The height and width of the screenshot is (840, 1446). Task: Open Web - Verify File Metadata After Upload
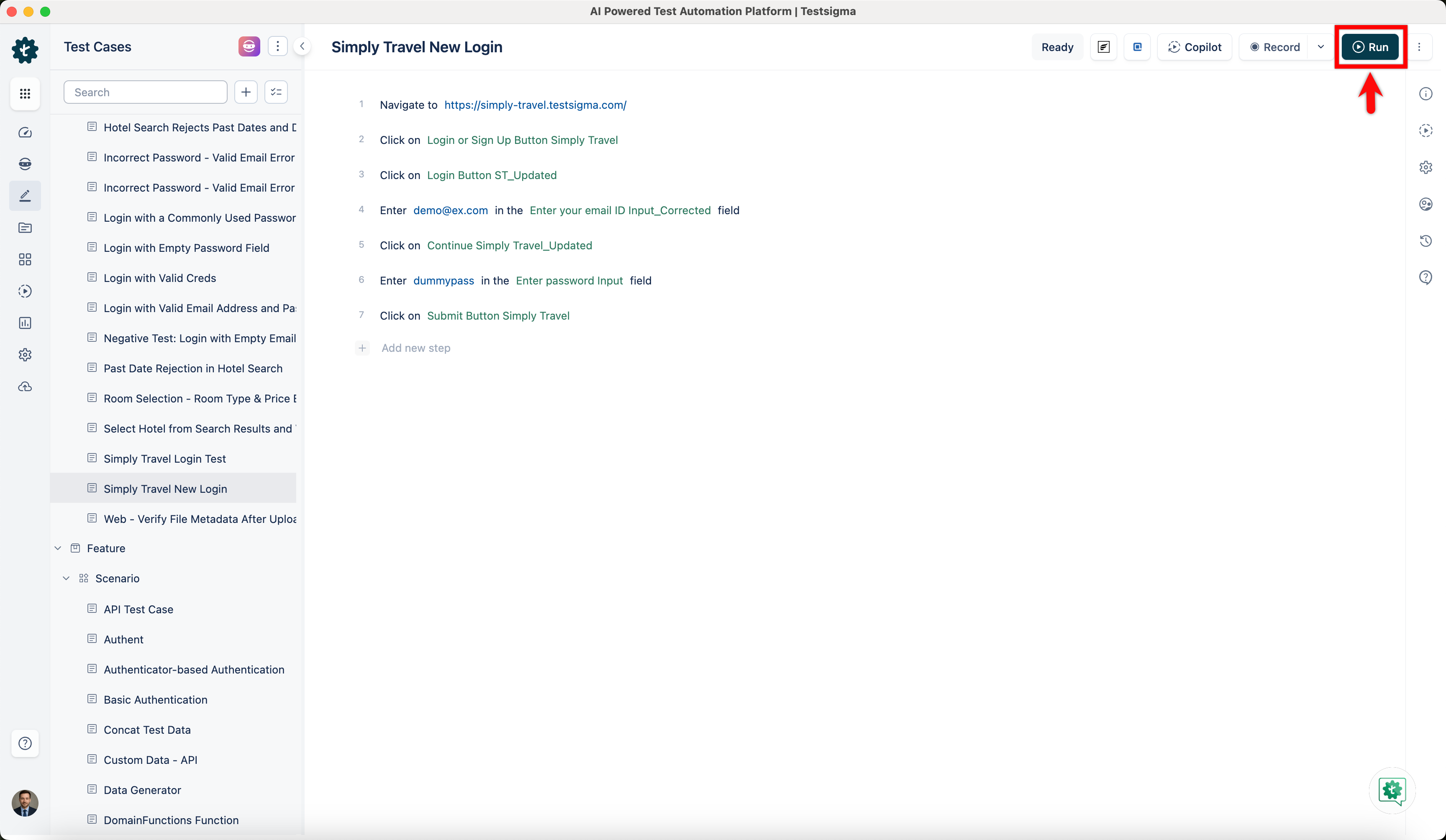tap(200, 519)
